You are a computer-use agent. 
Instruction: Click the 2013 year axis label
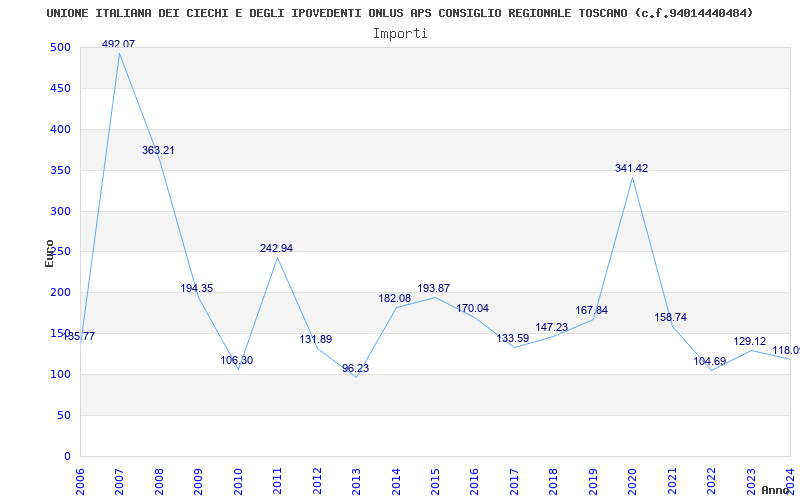click(356, 482)
